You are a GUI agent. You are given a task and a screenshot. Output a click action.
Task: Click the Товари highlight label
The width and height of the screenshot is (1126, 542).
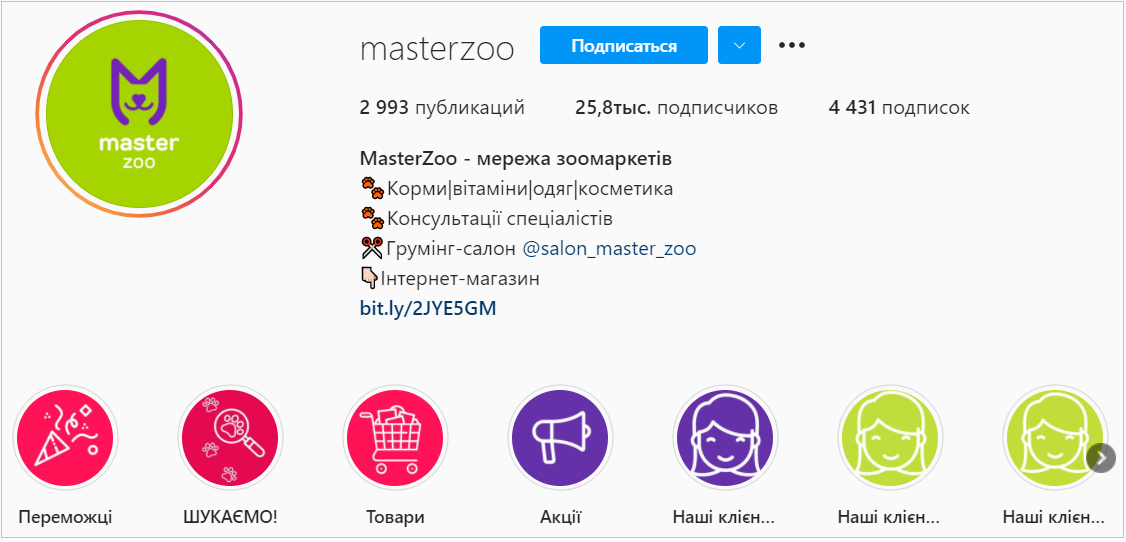tap(396, 517)
